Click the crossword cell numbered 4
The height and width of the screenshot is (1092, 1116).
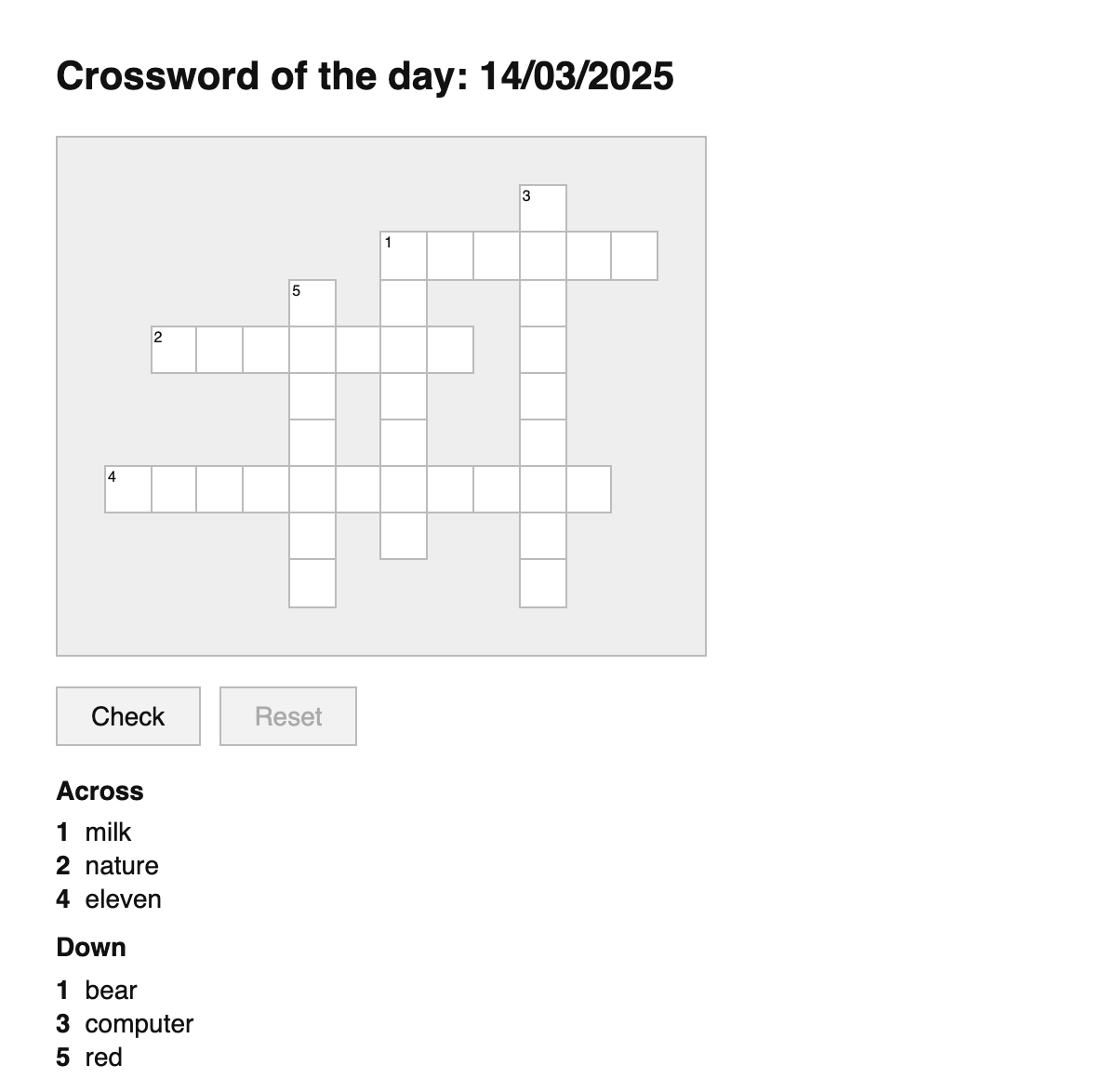click(x=127, y=489)
